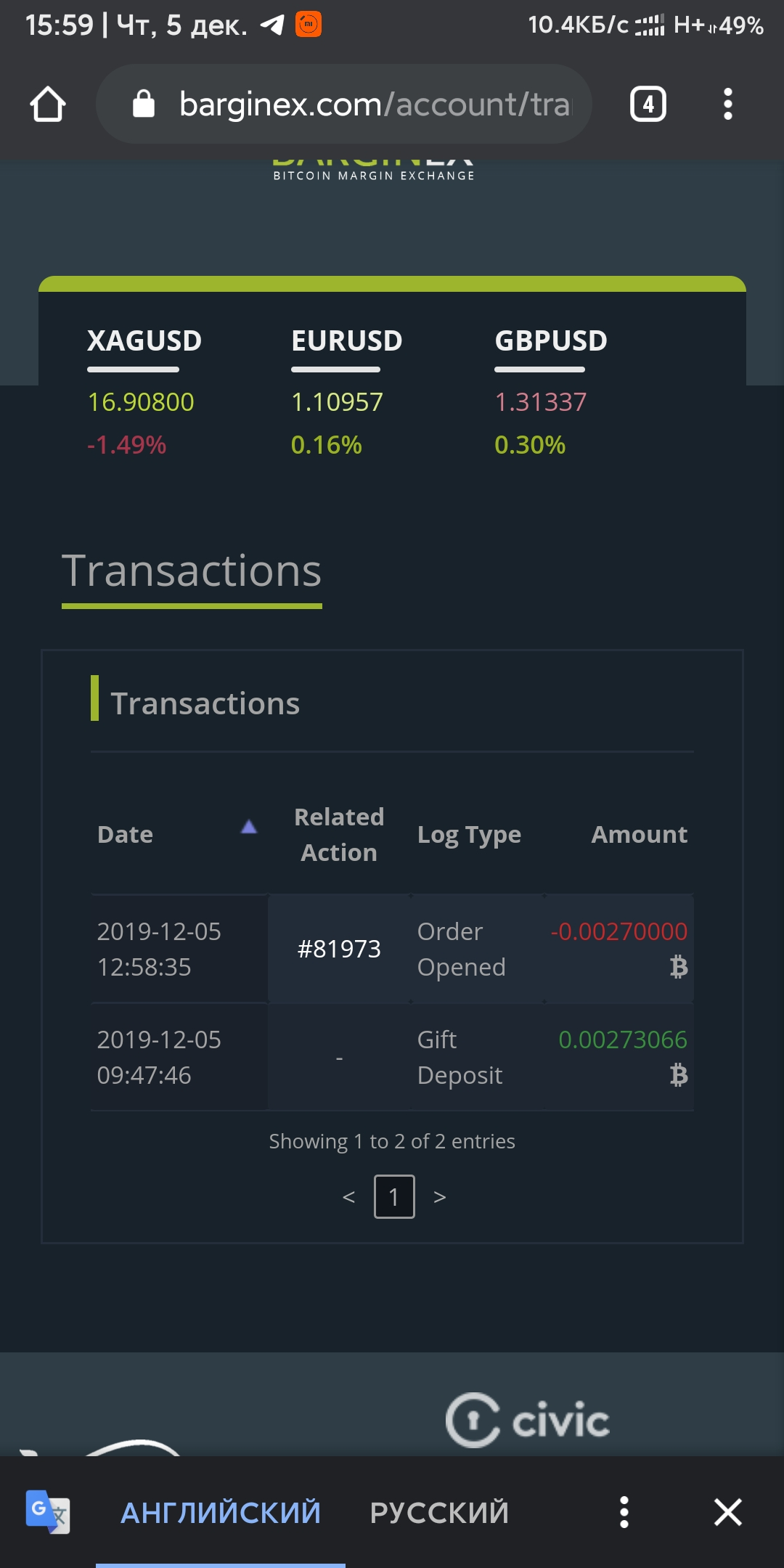Sort by the Amount column header
This screenshot has height=1568, width=784.
pyautogui.click(x=639, y=835)
